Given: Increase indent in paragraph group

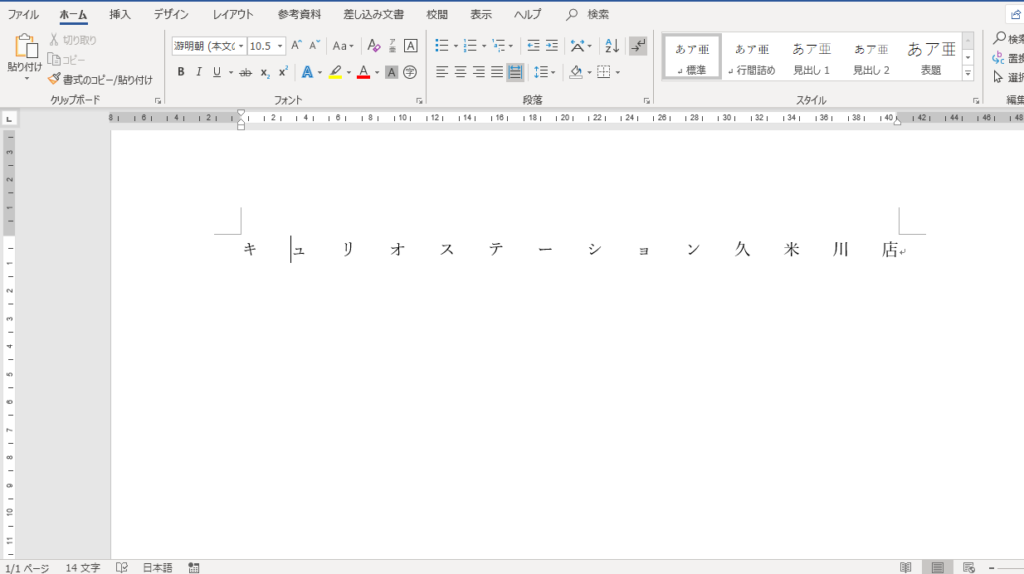Looking at the screenshot, I should click(552, 46).
